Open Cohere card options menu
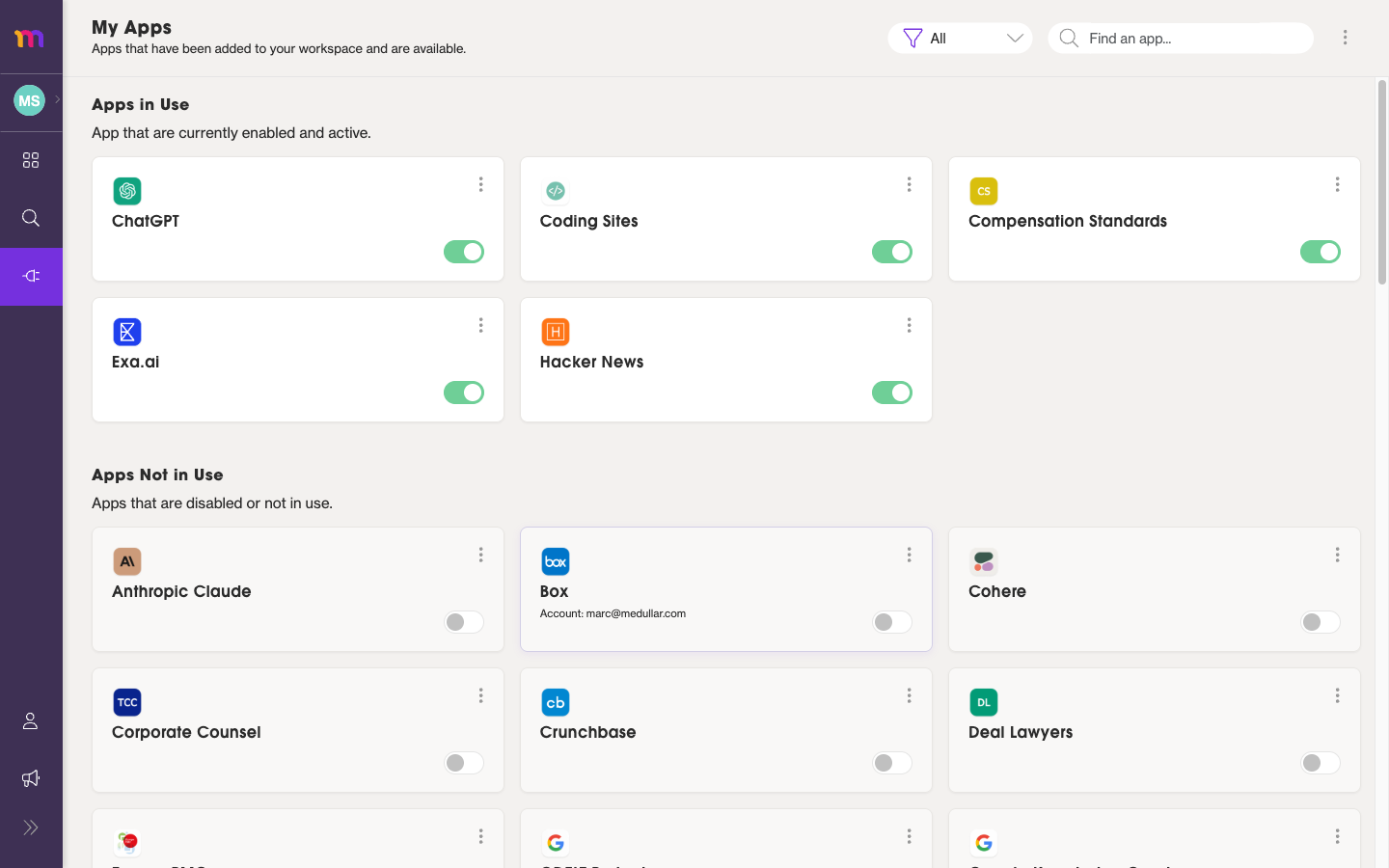1389x868 pixels. pos(1337,555)
